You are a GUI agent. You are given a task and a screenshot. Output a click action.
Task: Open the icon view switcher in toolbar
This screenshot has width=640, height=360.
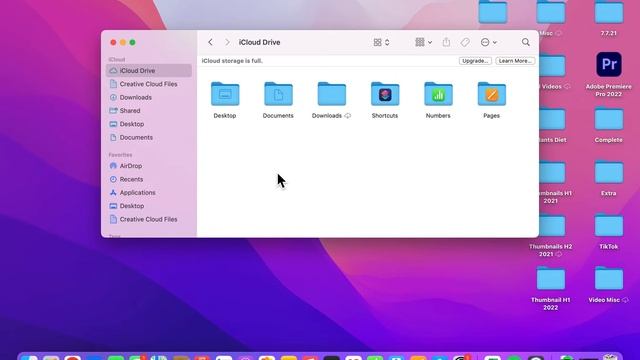point(381,42)
